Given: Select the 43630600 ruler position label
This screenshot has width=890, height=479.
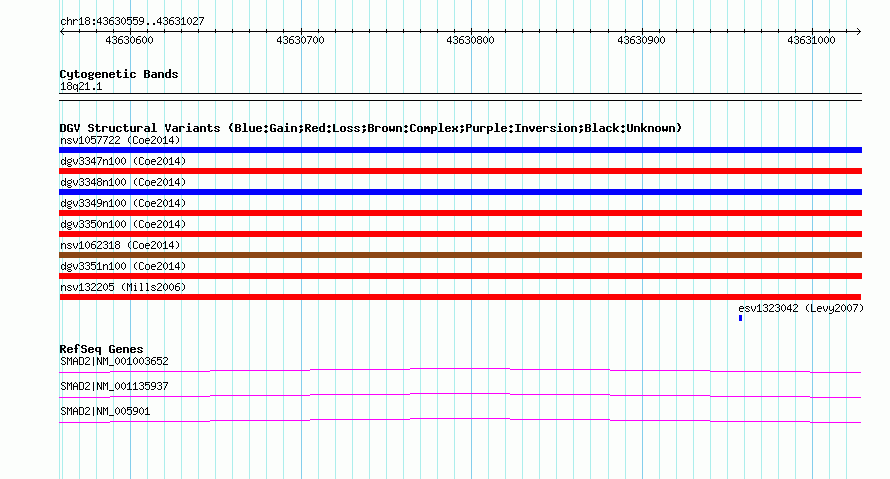Looking at the screenshot, I should 129,40.
